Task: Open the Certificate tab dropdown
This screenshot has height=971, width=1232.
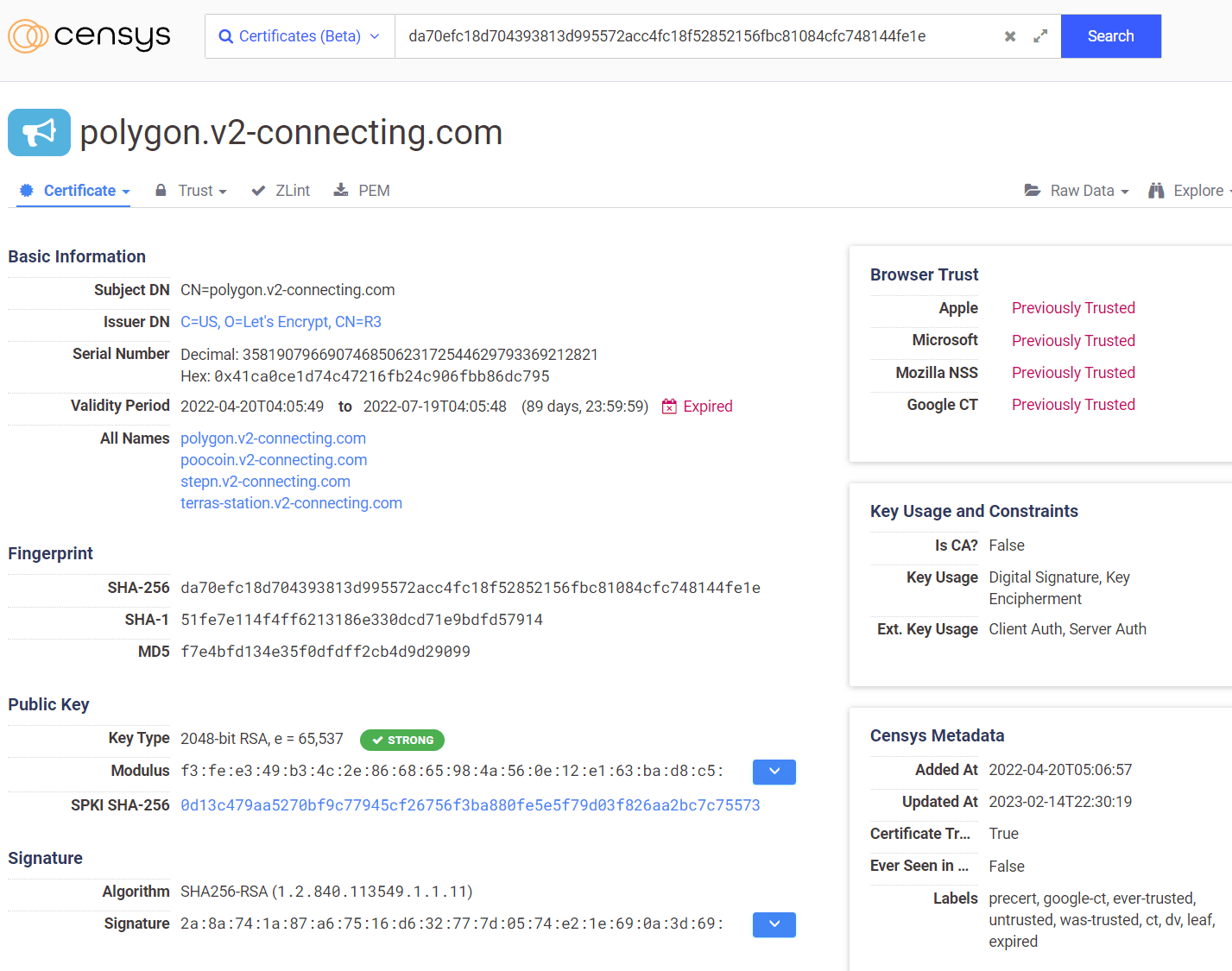Action: (x=74, y=191)
